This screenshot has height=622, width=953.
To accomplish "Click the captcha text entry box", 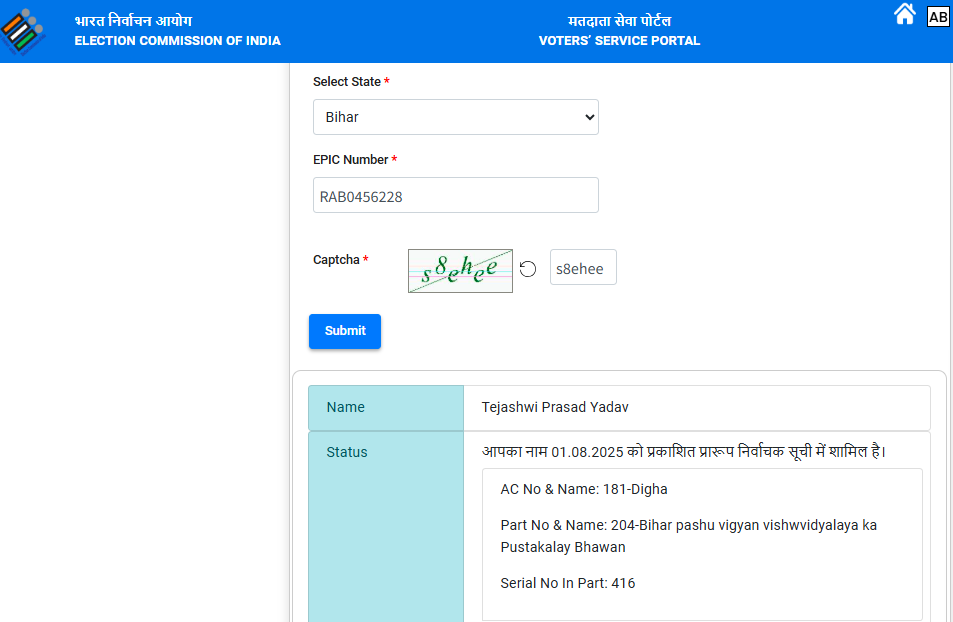I will [583, 268].
